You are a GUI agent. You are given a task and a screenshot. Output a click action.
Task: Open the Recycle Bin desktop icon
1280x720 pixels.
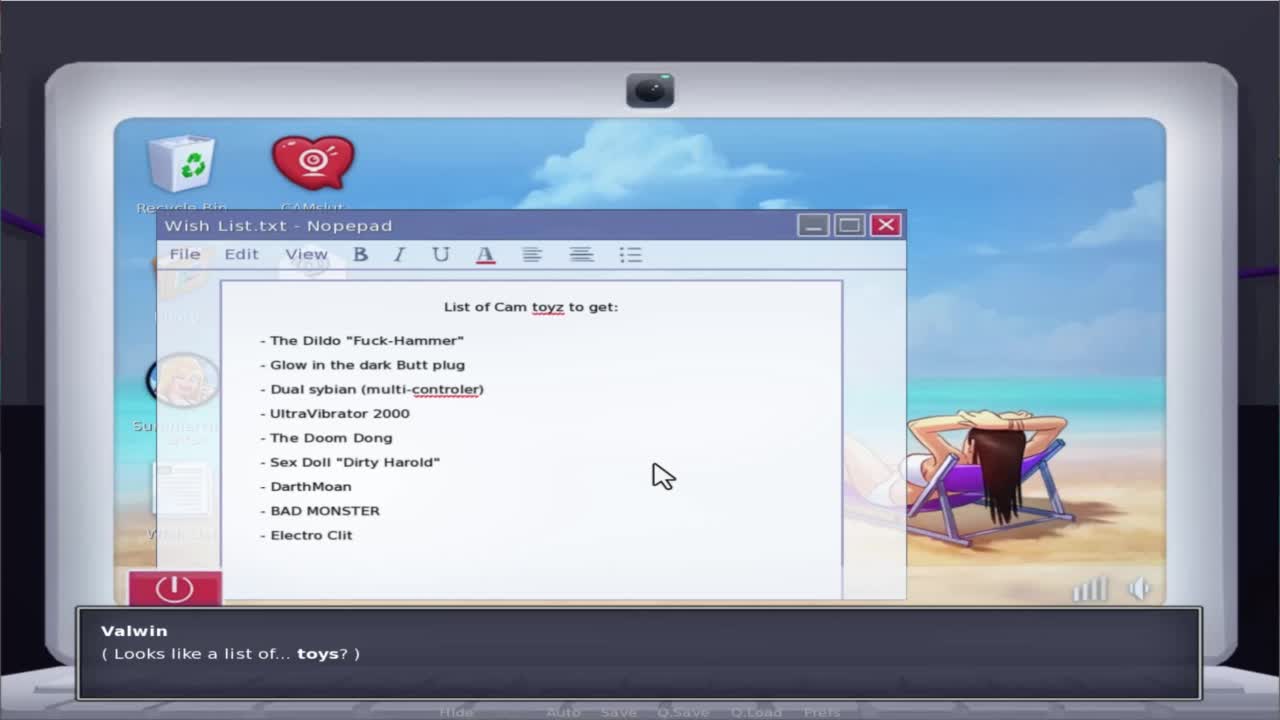click(x=181, y=165)
